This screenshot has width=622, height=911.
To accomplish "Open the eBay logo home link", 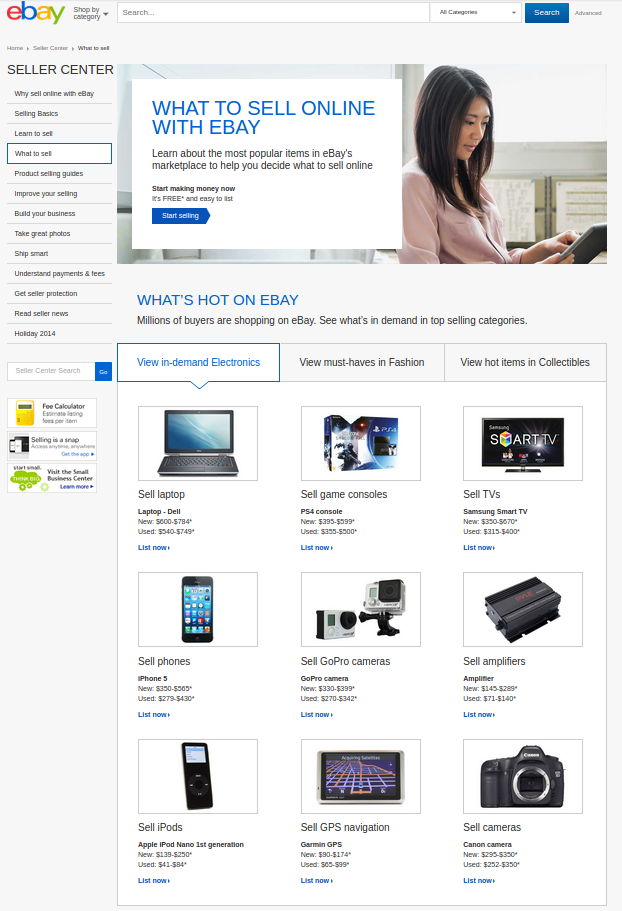I will (35, 12).
